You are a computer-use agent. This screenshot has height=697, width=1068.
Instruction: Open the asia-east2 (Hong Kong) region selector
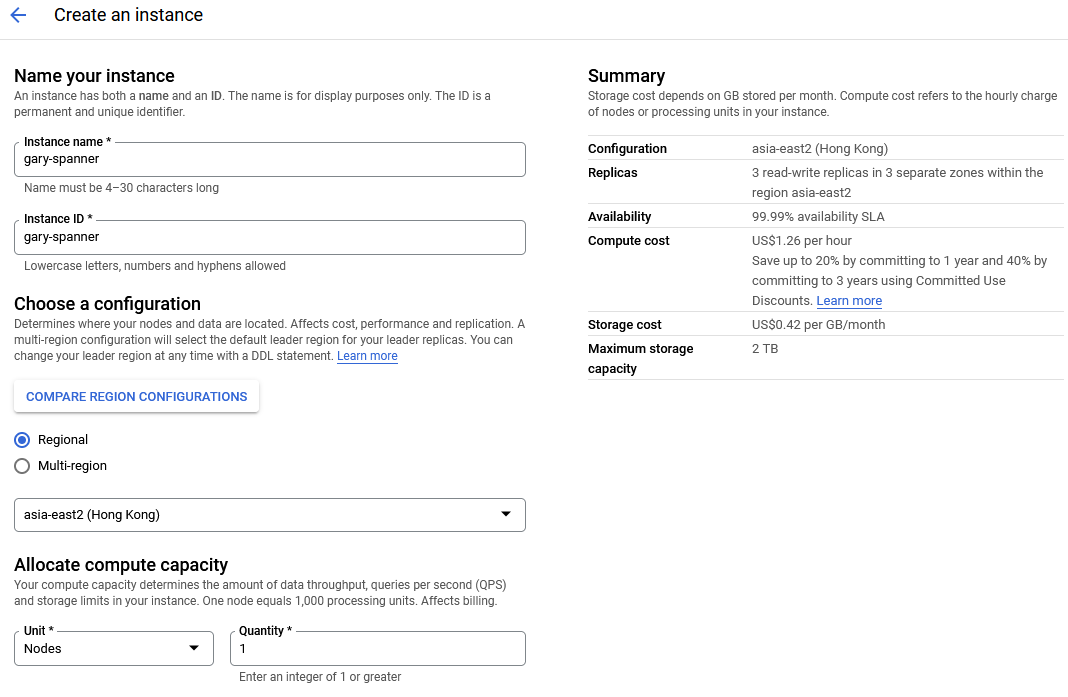pyautogui.click(x=270, y=514)
